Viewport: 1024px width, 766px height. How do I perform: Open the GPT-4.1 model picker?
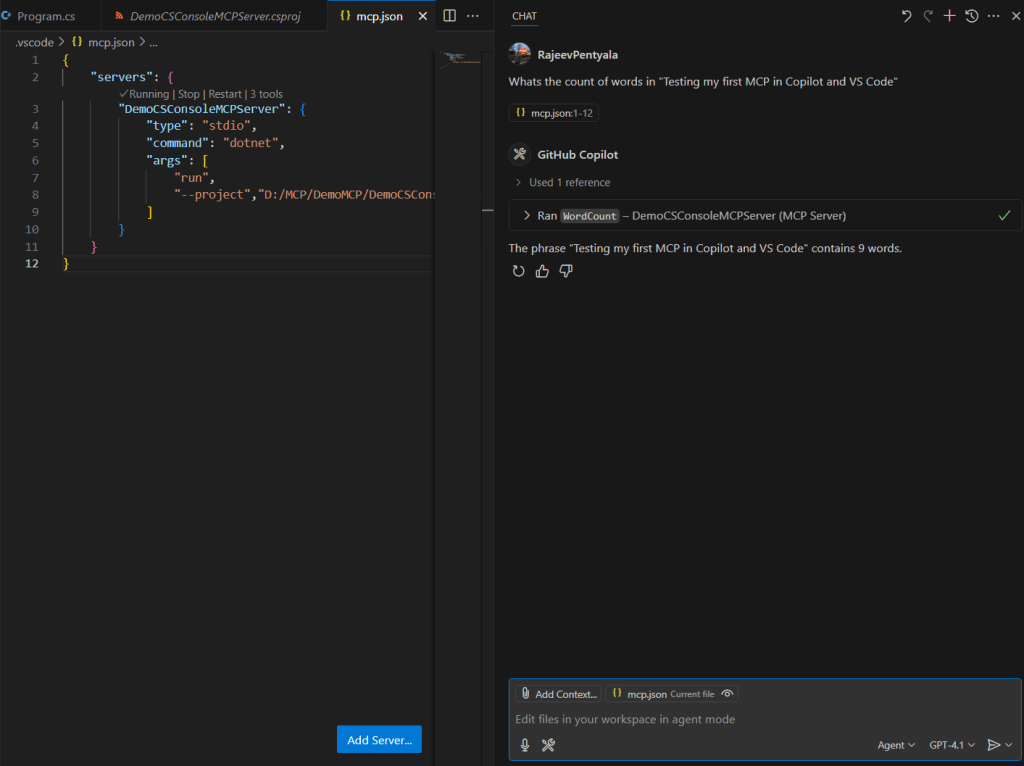(952, 745)
